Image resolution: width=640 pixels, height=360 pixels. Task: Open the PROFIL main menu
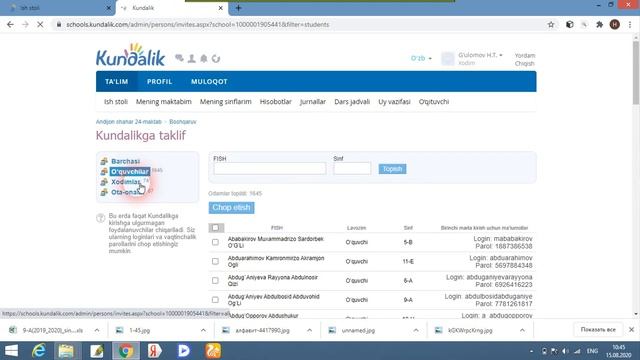(x=159, y=82)
